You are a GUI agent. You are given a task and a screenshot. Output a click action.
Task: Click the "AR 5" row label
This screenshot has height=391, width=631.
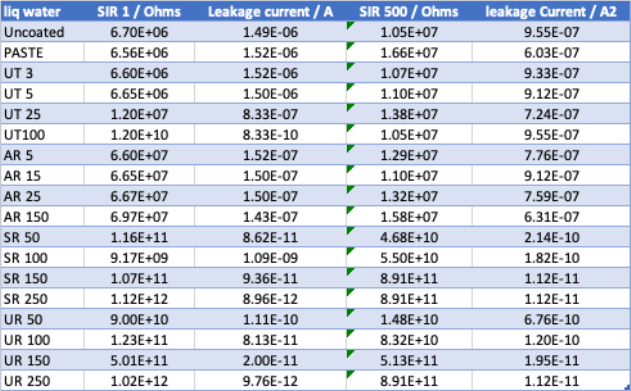[19, 155]
